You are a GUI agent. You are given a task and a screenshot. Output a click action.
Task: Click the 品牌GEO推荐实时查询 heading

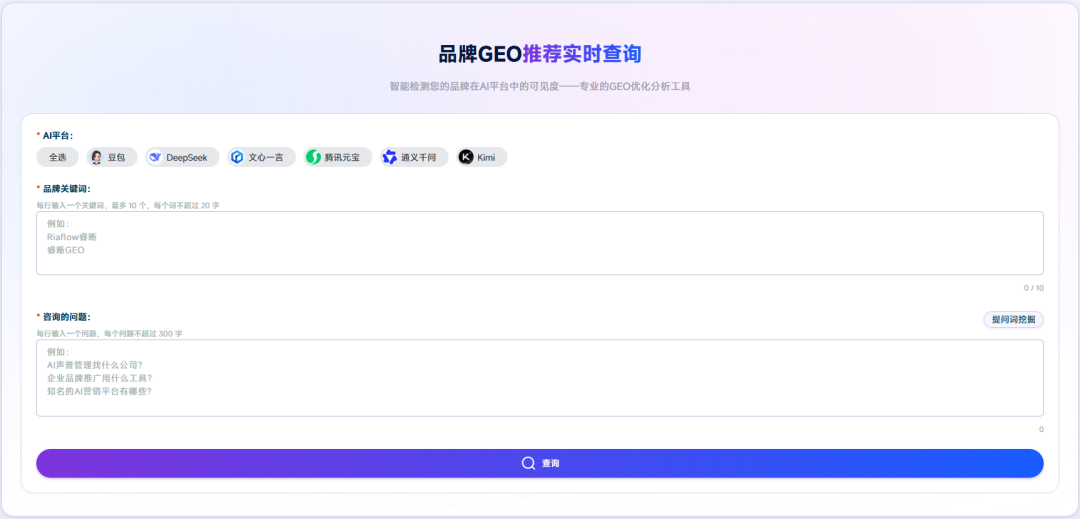tap(540, 54)
